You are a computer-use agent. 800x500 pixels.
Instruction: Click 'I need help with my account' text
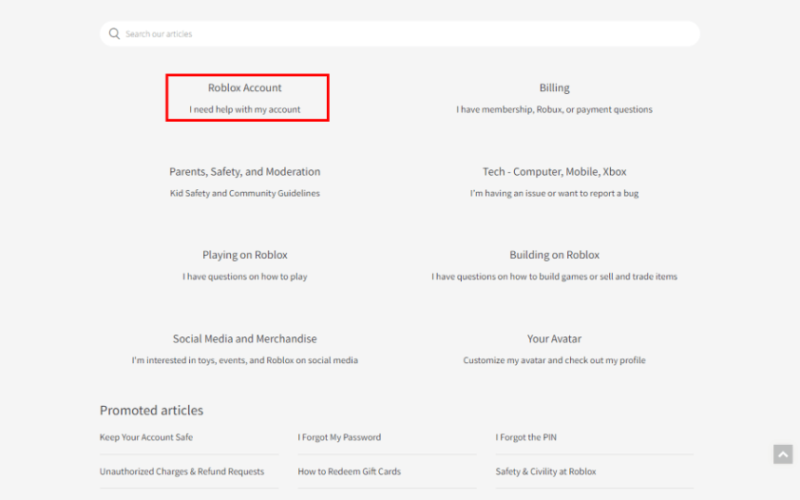(x=245, y=109)
